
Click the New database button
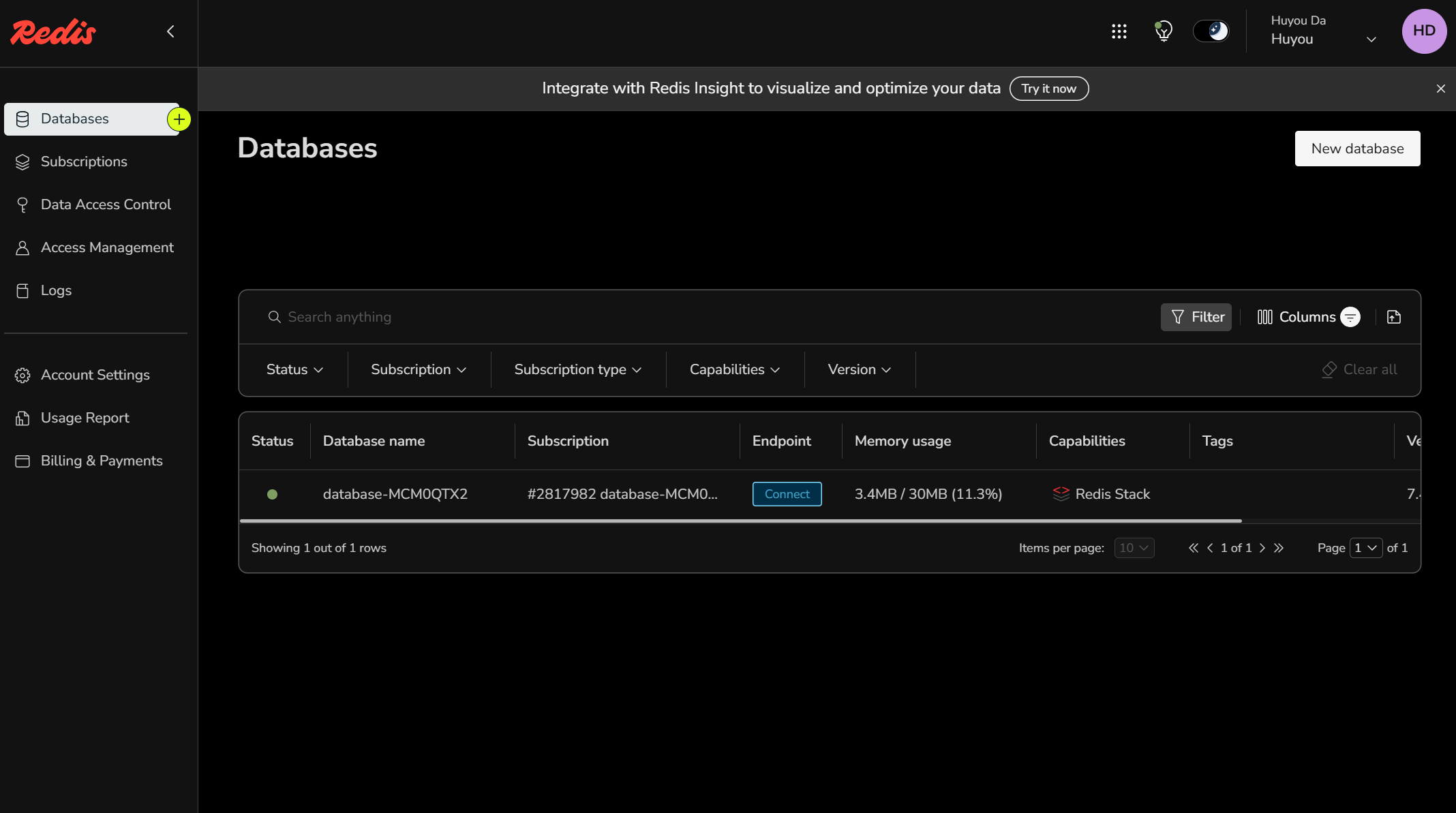coord(1357,149)
